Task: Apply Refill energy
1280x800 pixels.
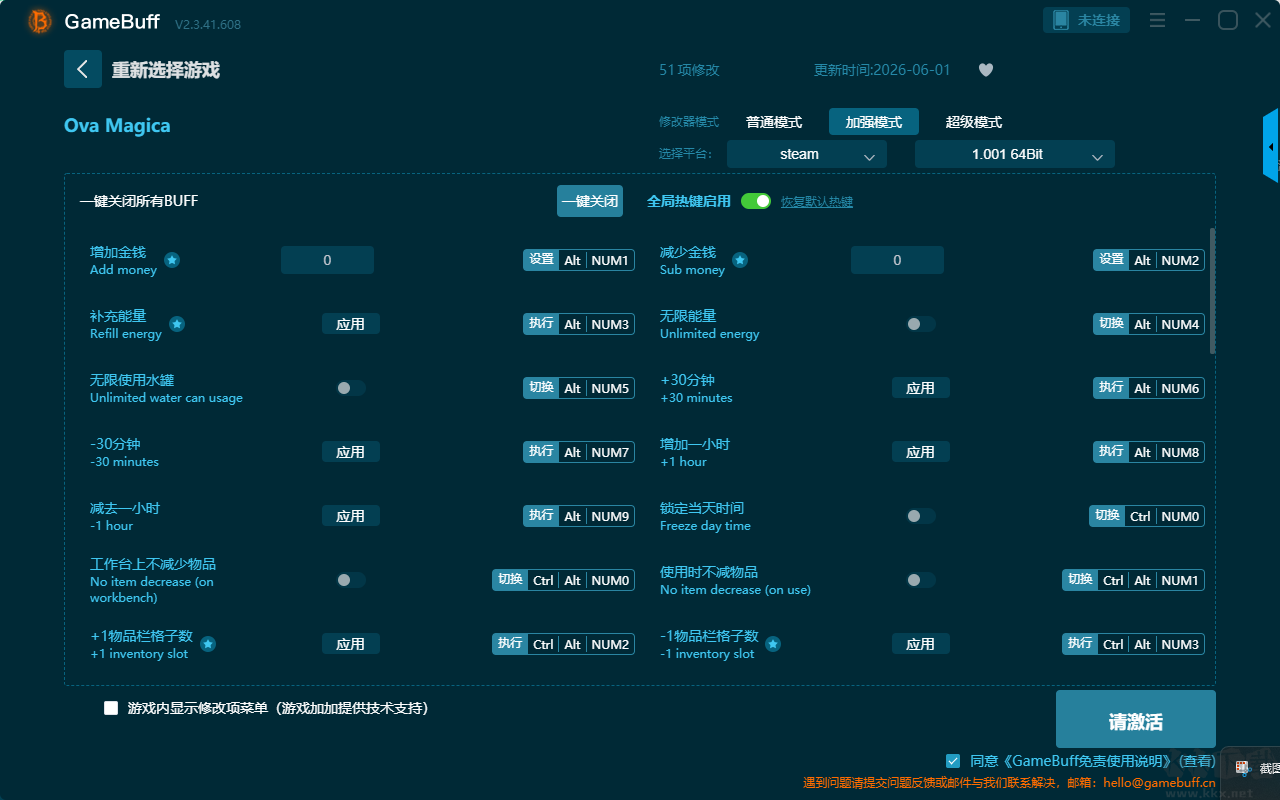Action: pos(351,324)
